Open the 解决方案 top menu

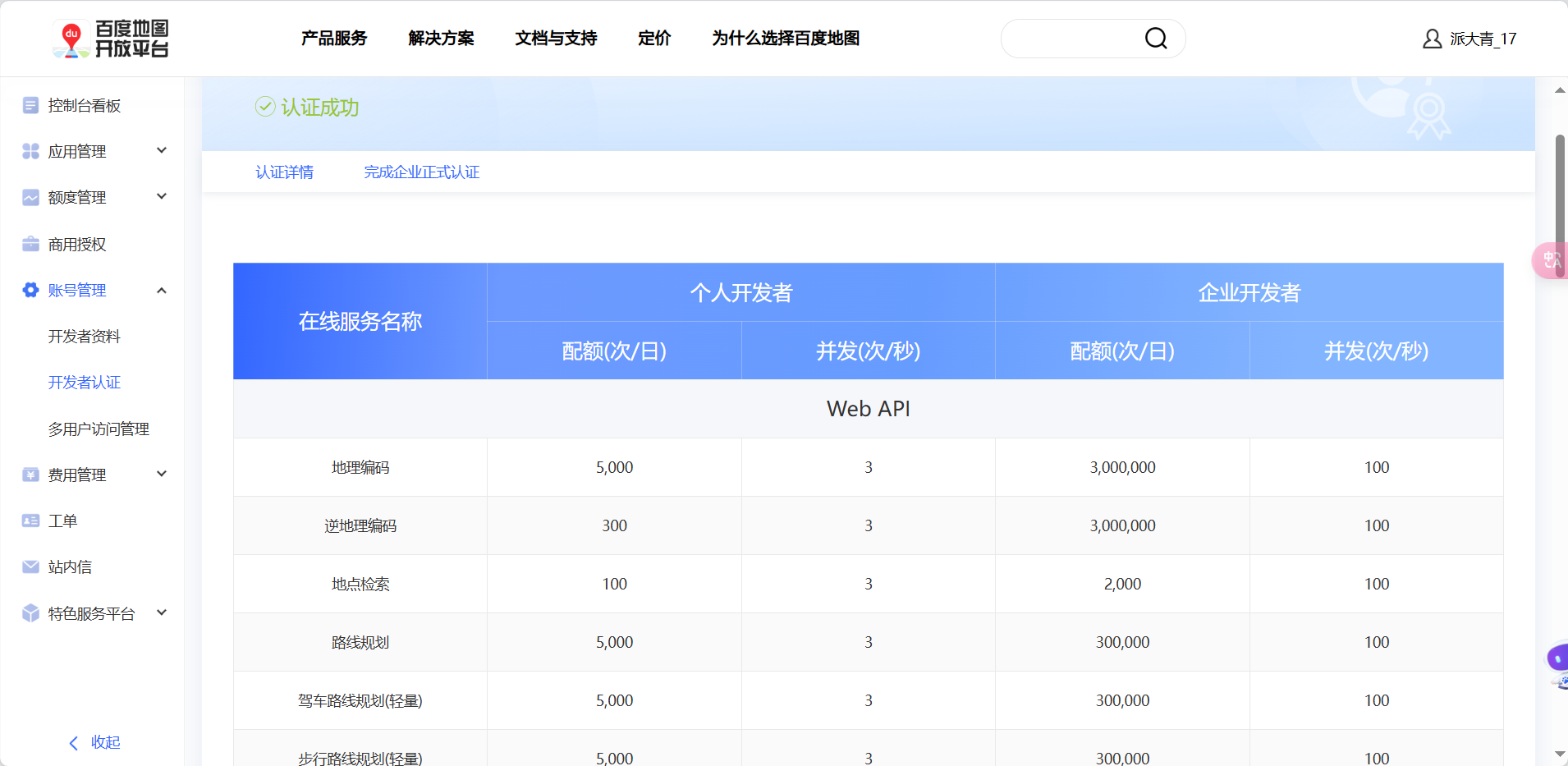[441, 39]
